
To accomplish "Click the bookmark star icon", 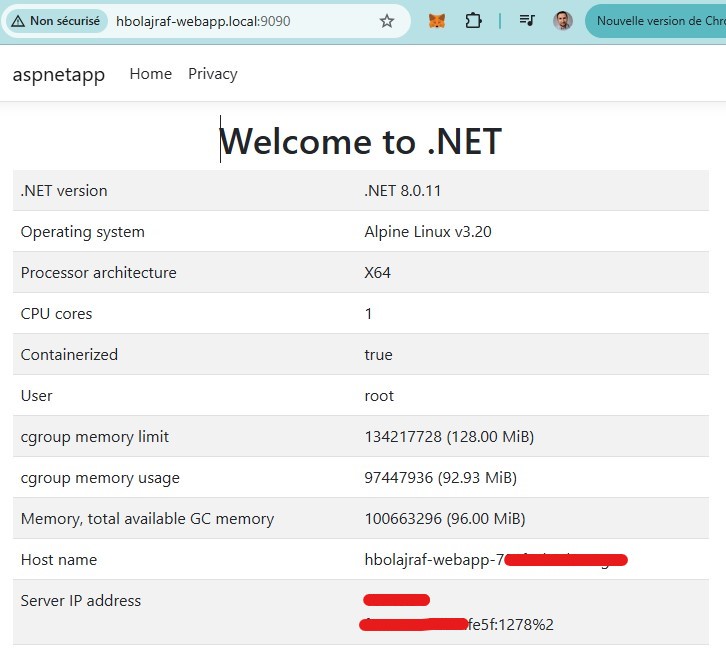I will pyautogui.click(x=387, y=21).
